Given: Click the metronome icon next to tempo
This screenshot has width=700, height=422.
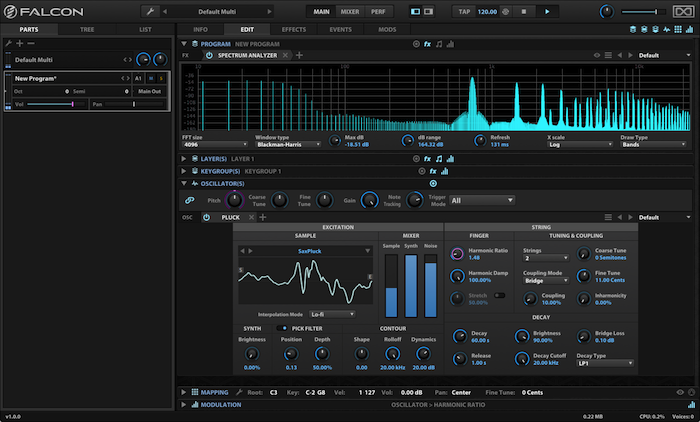Looking at the screenshot, I should [506, 12].
